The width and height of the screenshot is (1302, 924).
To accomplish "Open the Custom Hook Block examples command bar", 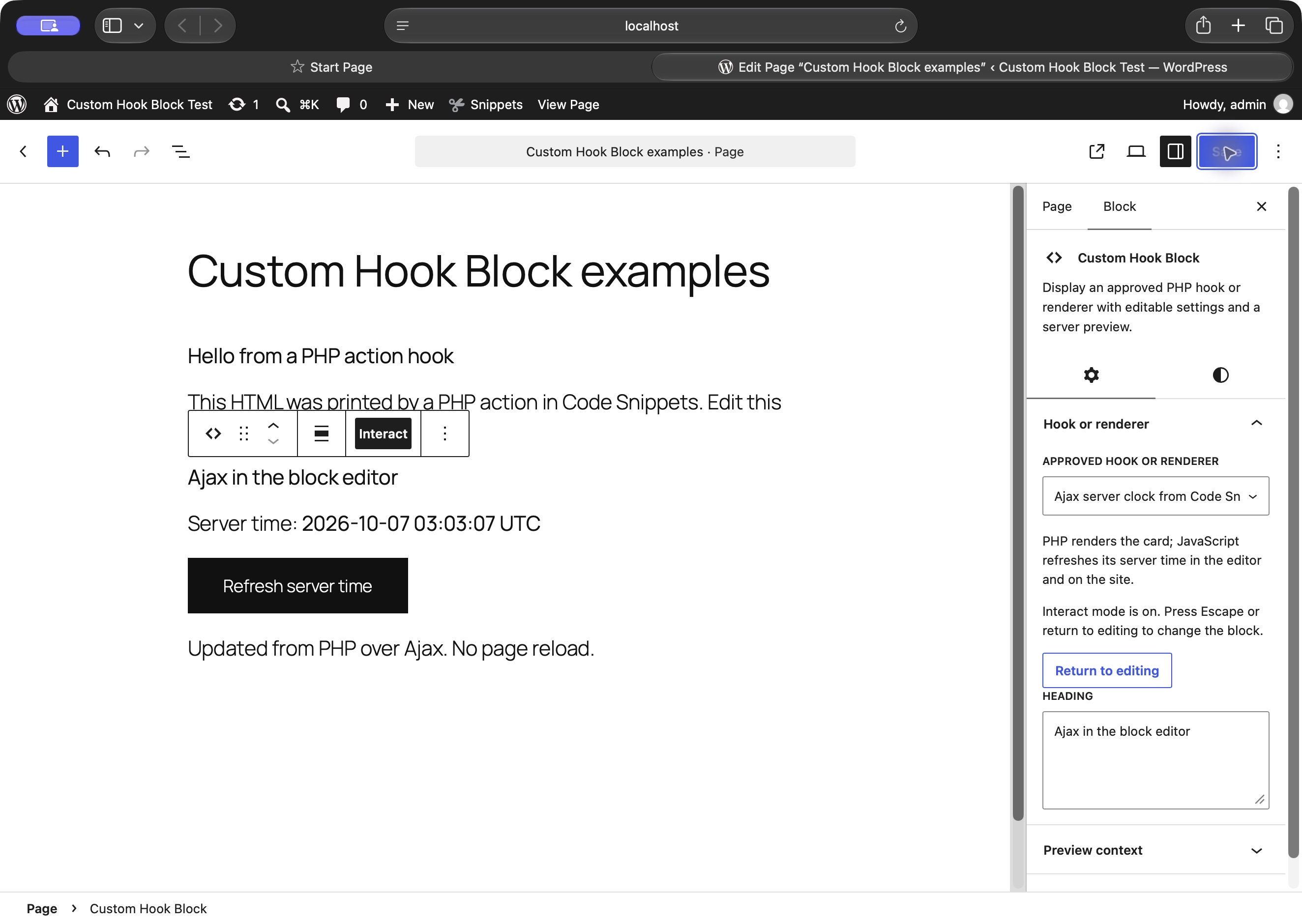I will 634,151.
